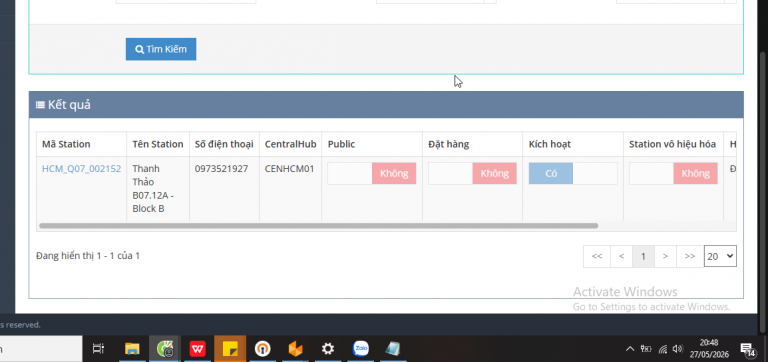768x362 pixels.
Task: Go to last page with >> button
Action: tap(690, 256)
